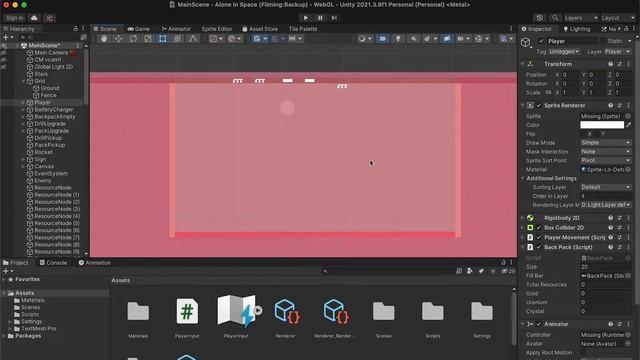Image resolution: width=640 pixels, height=360 pixels.
Task: Switch to the Lighting tab
Action: [x=577, y=29]
